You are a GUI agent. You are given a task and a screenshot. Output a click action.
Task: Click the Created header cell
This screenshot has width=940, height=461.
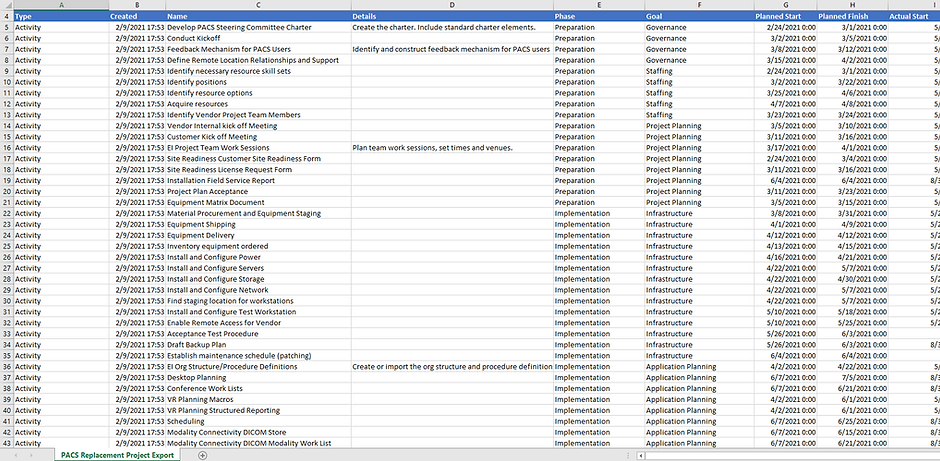(x=137, y=16)
